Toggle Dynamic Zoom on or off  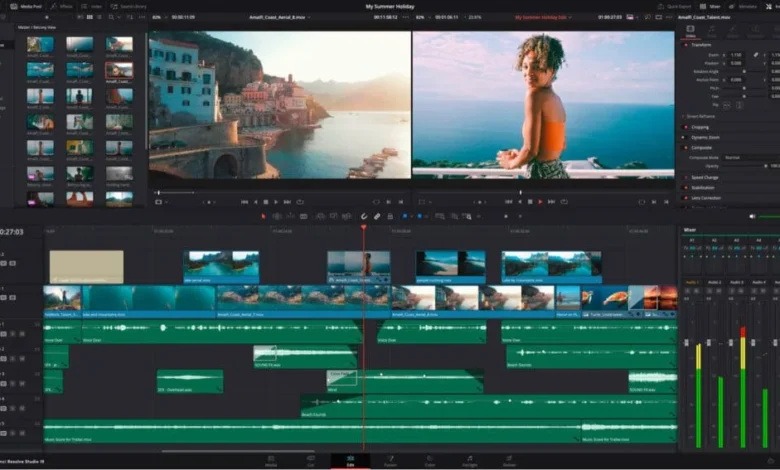686,137
